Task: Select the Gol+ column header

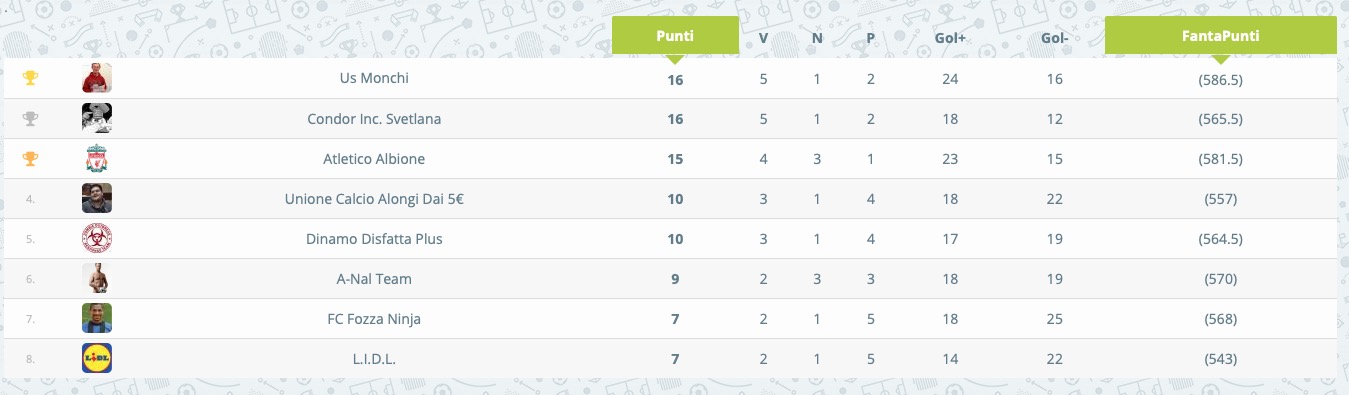Action: [x=950, y=37]
